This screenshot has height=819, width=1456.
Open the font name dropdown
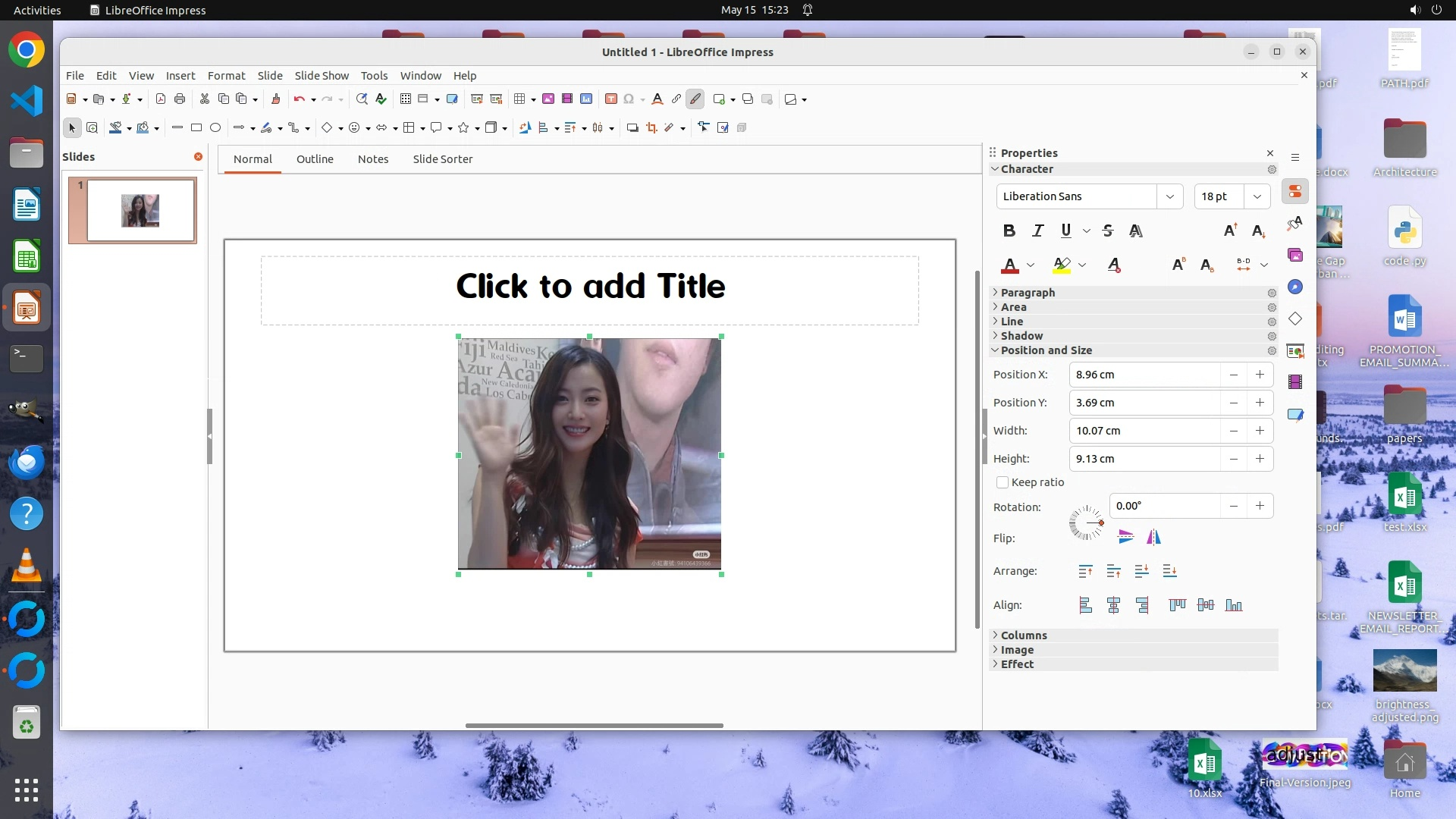[1169, 196]
